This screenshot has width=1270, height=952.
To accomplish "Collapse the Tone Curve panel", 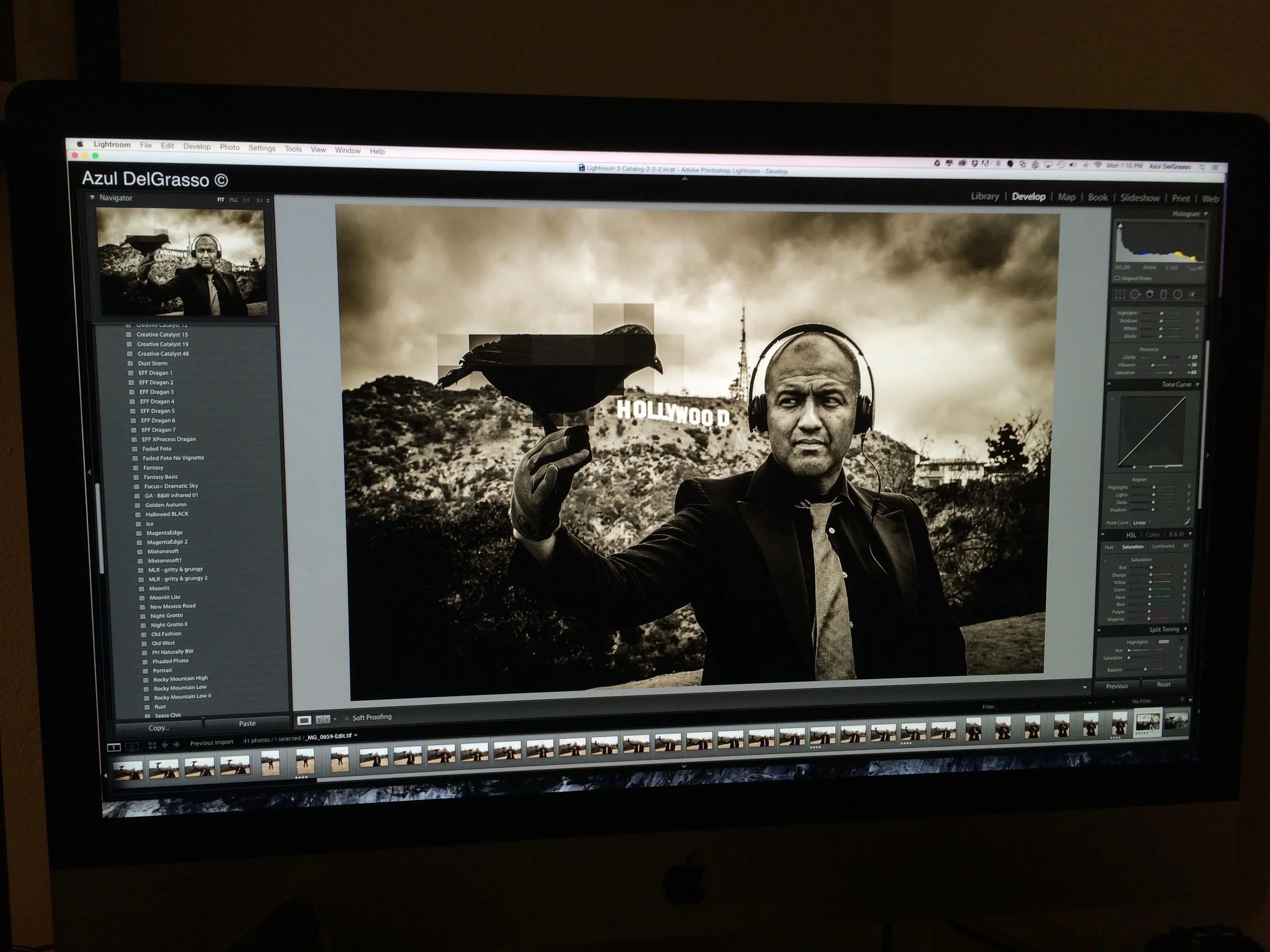I will [1198, 384].
